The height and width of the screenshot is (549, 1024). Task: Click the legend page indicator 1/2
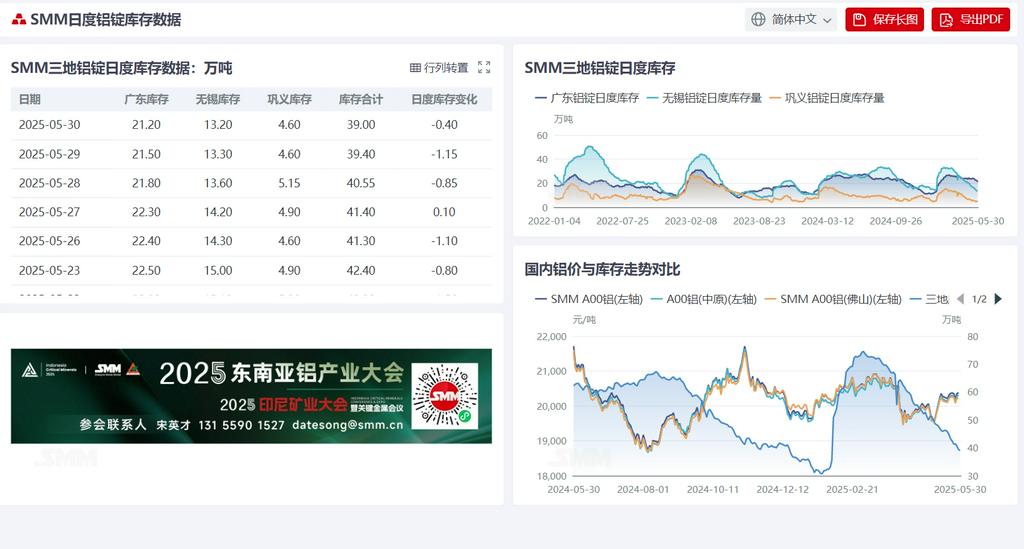[x=979, y=299]
